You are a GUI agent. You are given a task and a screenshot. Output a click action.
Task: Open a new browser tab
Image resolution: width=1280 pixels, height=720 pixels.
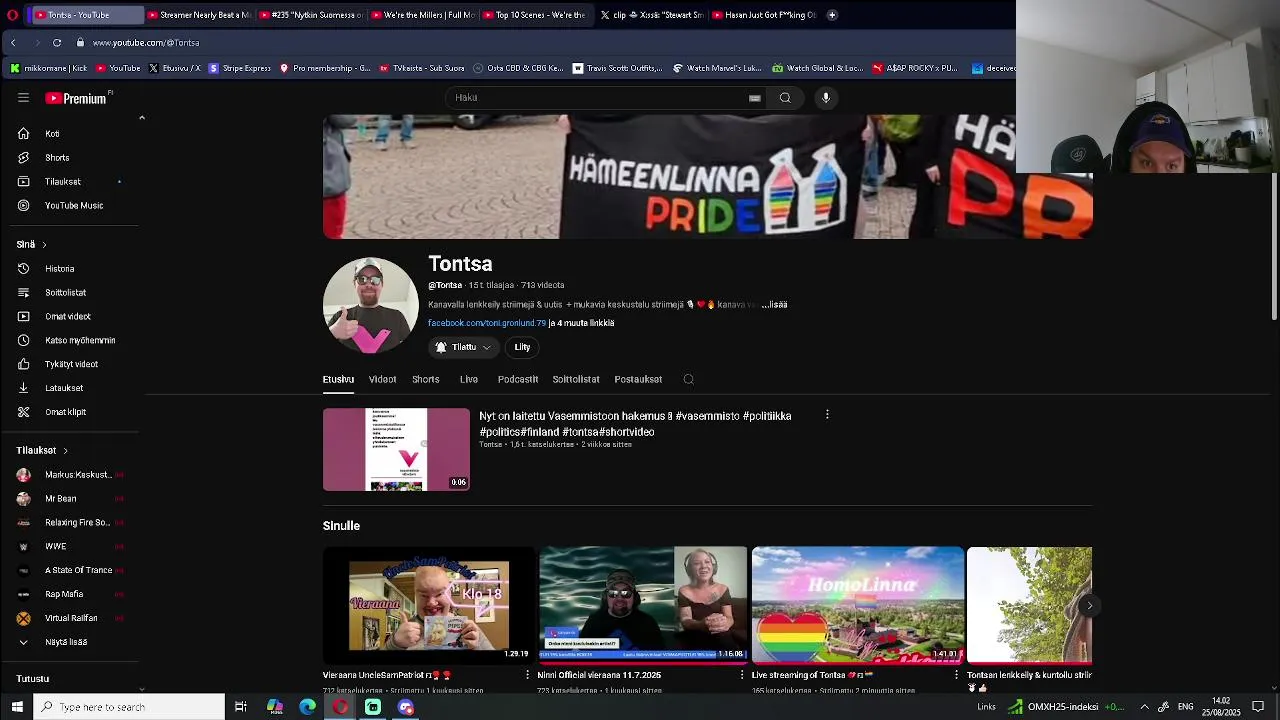point(832,15)
